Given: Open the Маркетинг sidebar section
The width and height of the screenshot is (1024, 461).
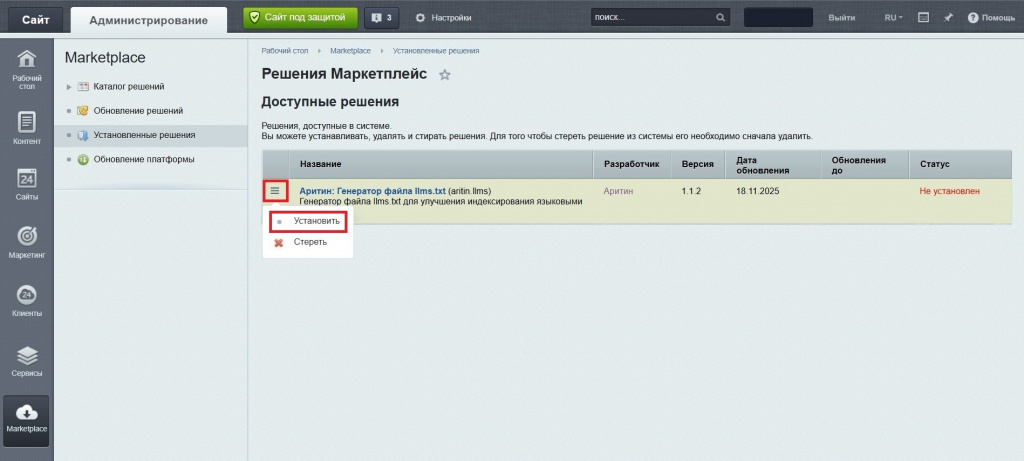Looking at the screenshot, I should tap(27, 243).
